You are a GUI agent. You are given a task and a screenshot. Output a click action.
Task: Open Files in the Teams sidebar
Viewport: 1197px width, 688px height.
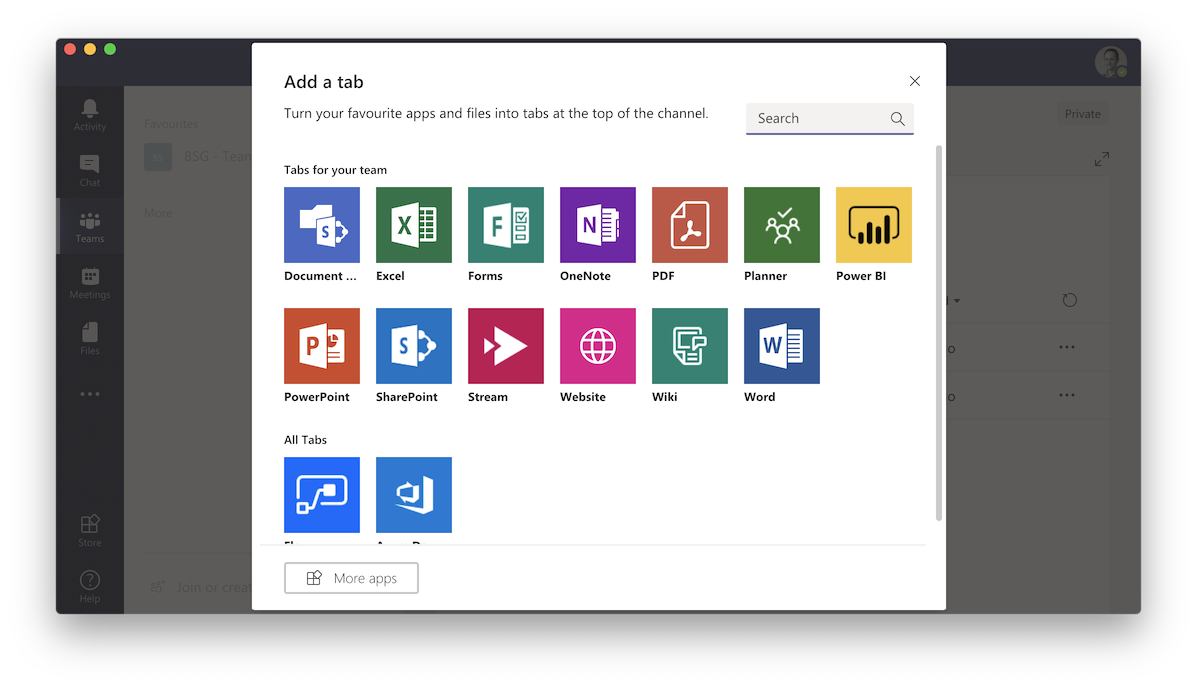click(x=90, y=339)
